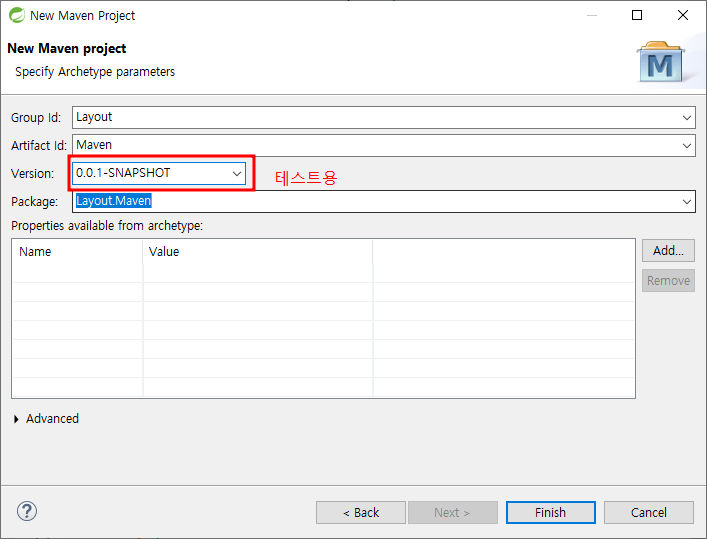
Task: Minimize the New Maven Project dialog
Action: tap(592, 15)
